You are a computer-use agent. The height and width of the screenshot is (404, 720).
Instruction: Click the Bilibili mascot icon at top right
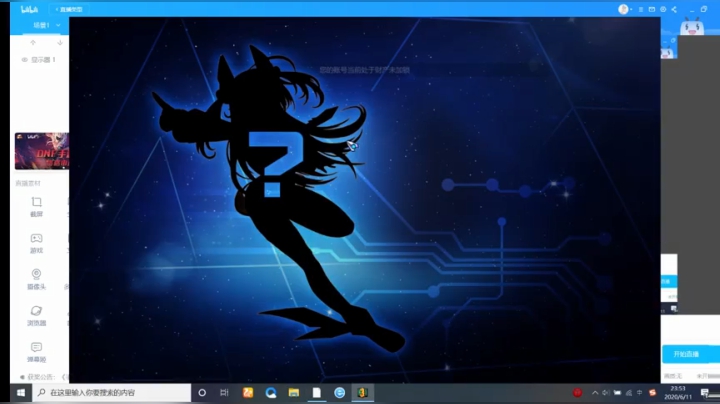coord(692,27)
